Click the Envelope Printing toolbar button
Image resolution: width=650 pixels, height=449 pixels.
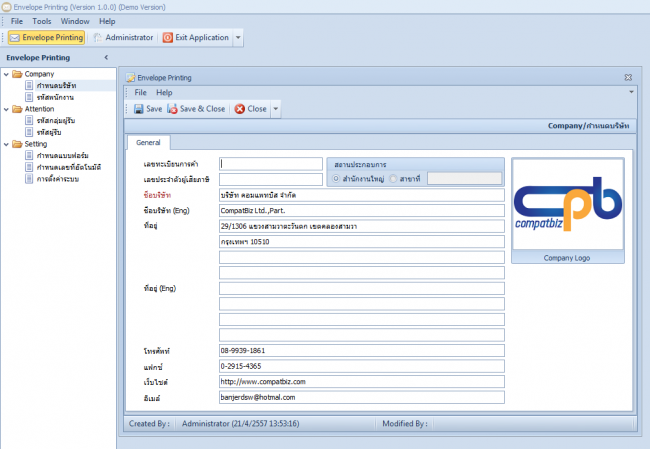[x=46, y=37]
